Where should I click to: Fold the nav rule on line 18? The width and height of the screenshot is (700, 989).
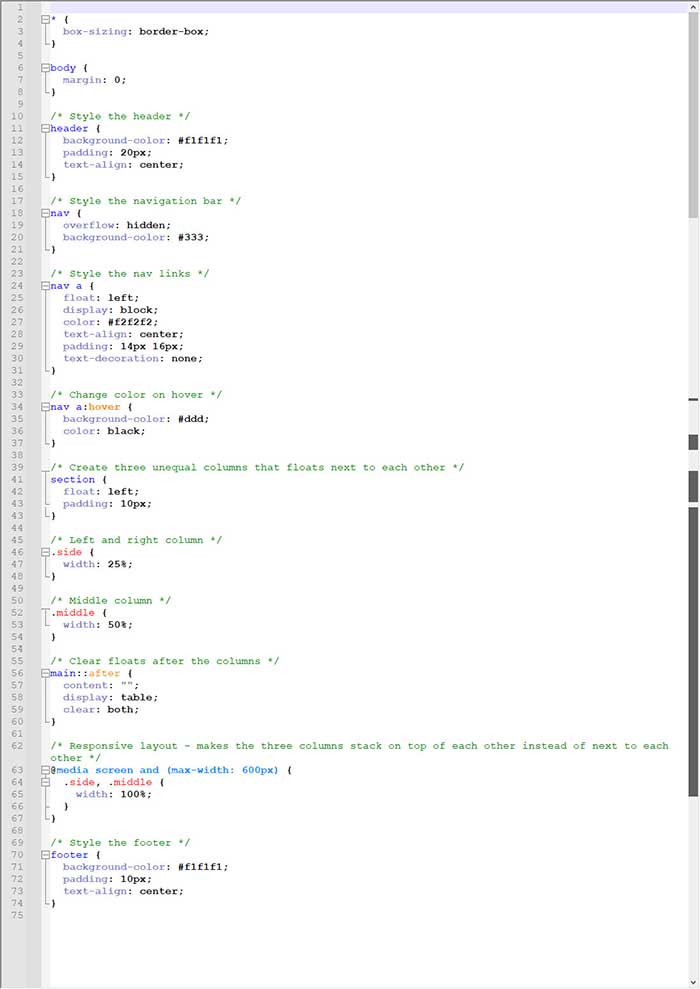click(45, 213)
